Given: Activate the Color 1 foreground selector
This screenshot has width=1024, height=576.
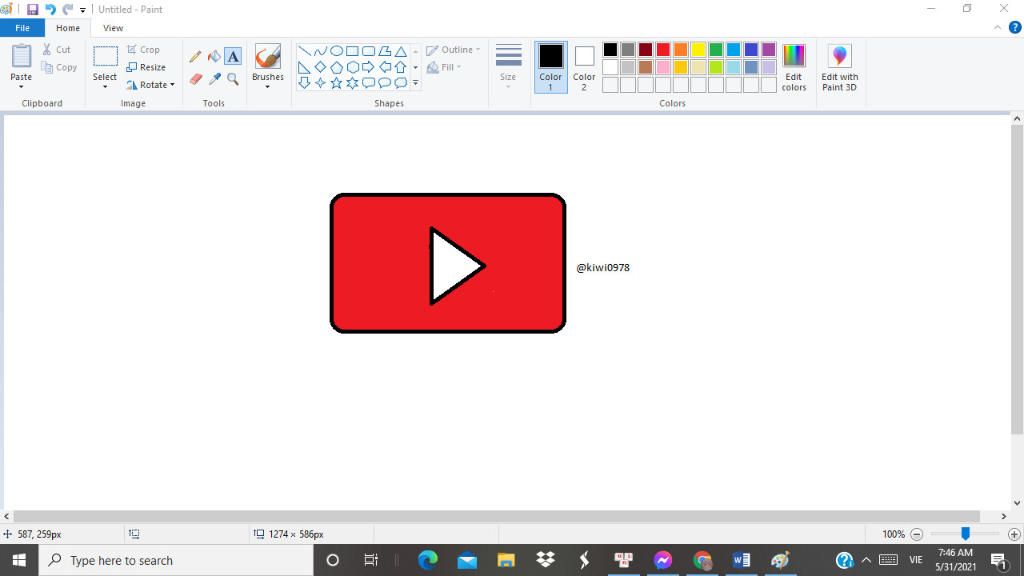Looking at the screenshot, I should (551, 67).
